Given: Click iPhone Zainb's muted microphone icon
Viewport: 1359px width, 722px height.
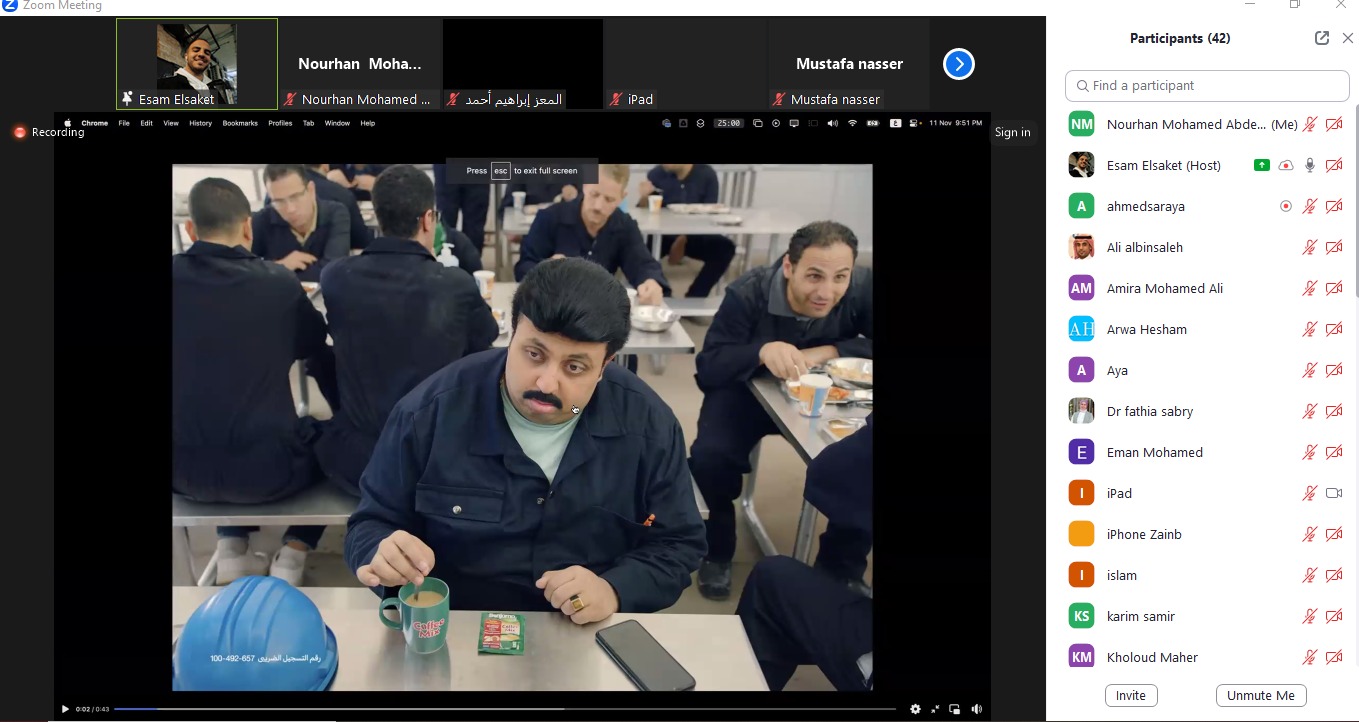Looking at the screenshot, I should 1309,534.
